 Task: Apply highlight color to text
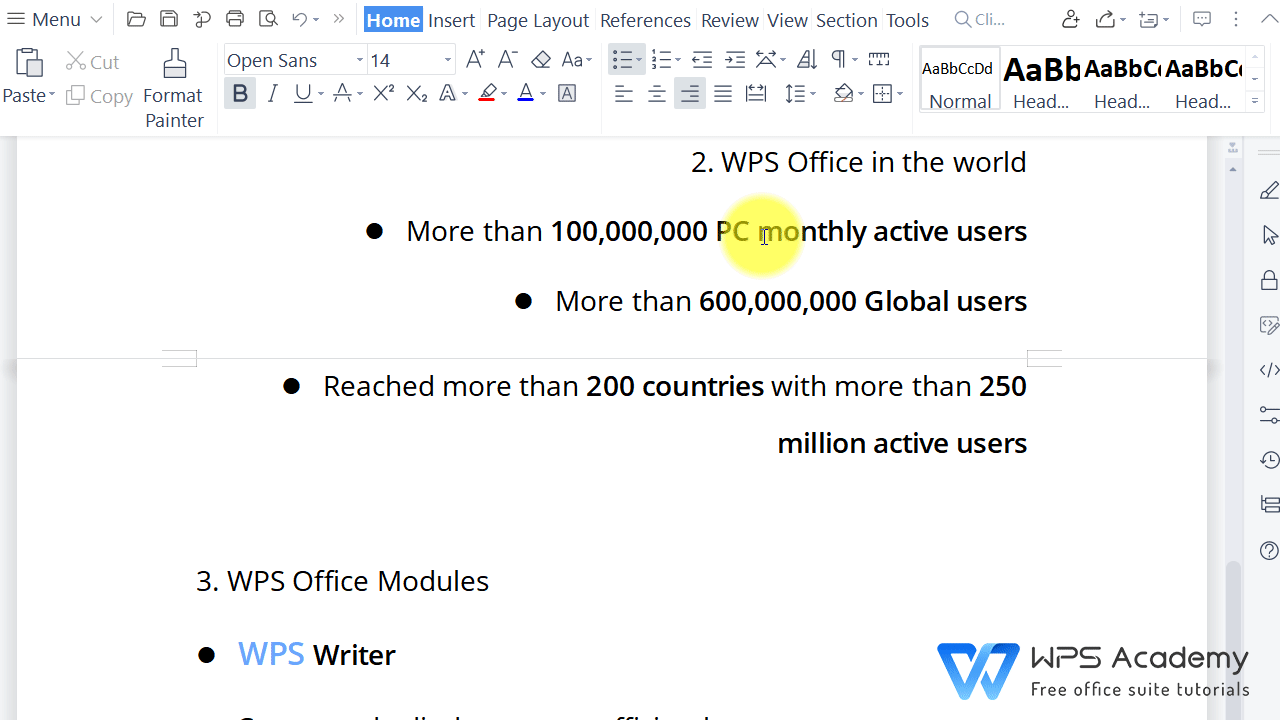[487, 93]
